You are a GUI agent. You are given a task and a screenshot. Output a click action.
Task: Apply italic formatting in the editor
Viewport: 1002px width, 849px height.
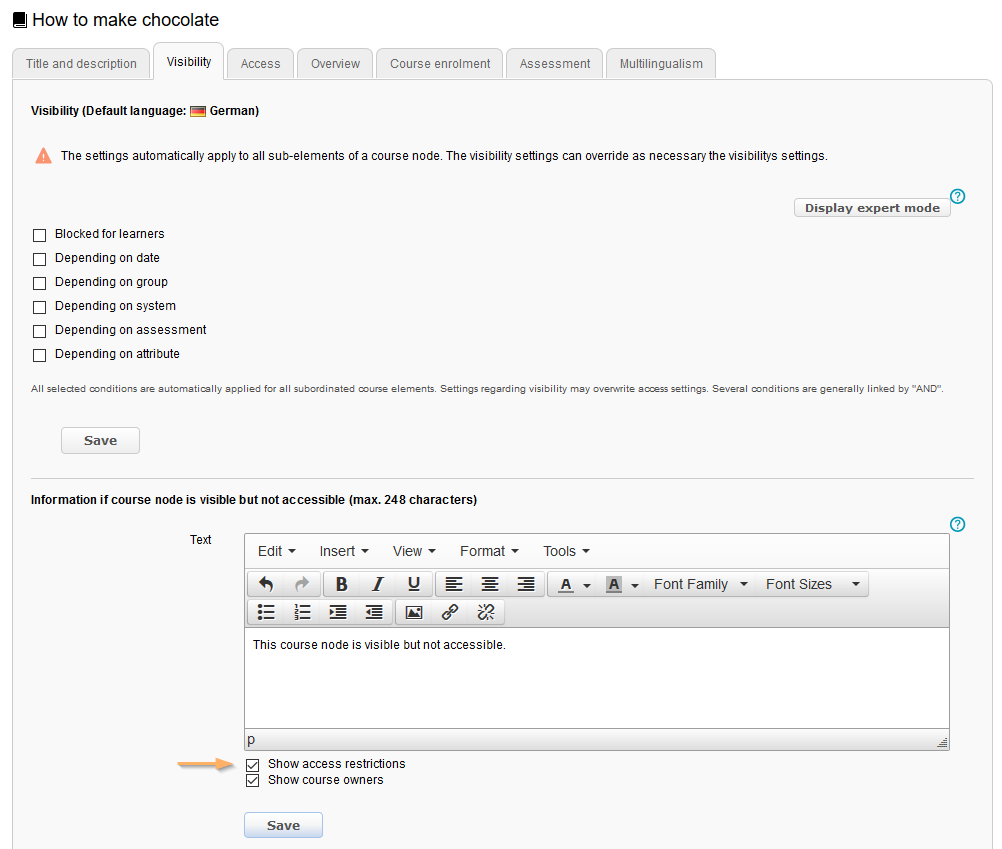click(x=377, y=584)
